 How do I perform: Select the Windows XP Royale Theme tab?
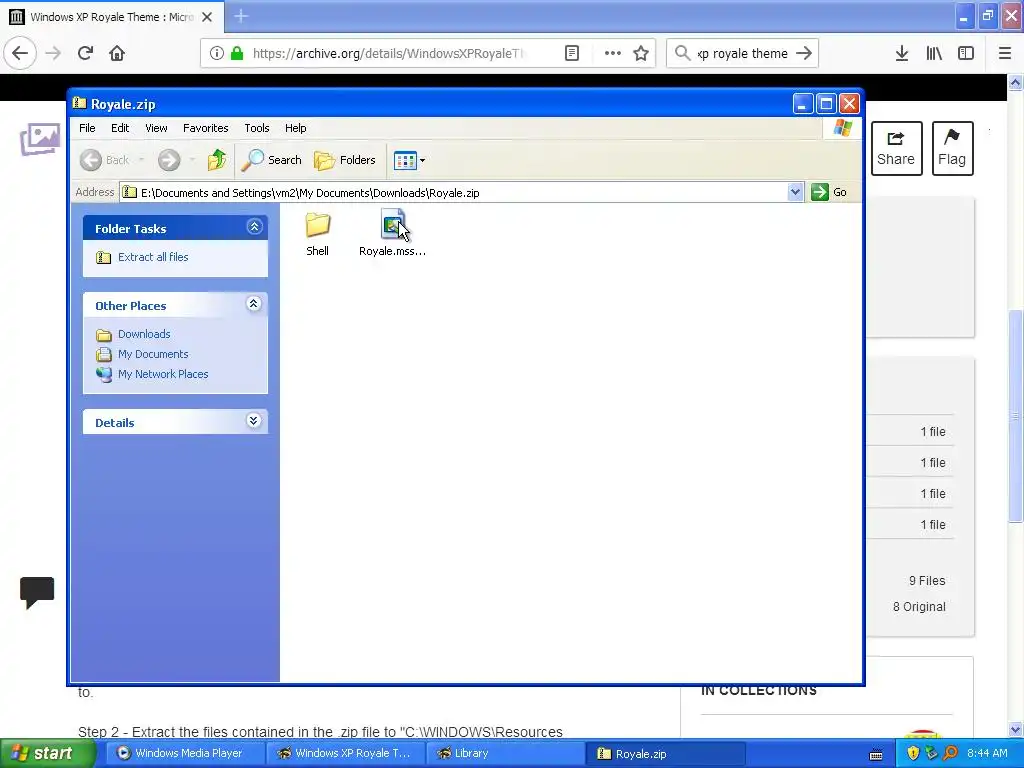click(112, 17)
